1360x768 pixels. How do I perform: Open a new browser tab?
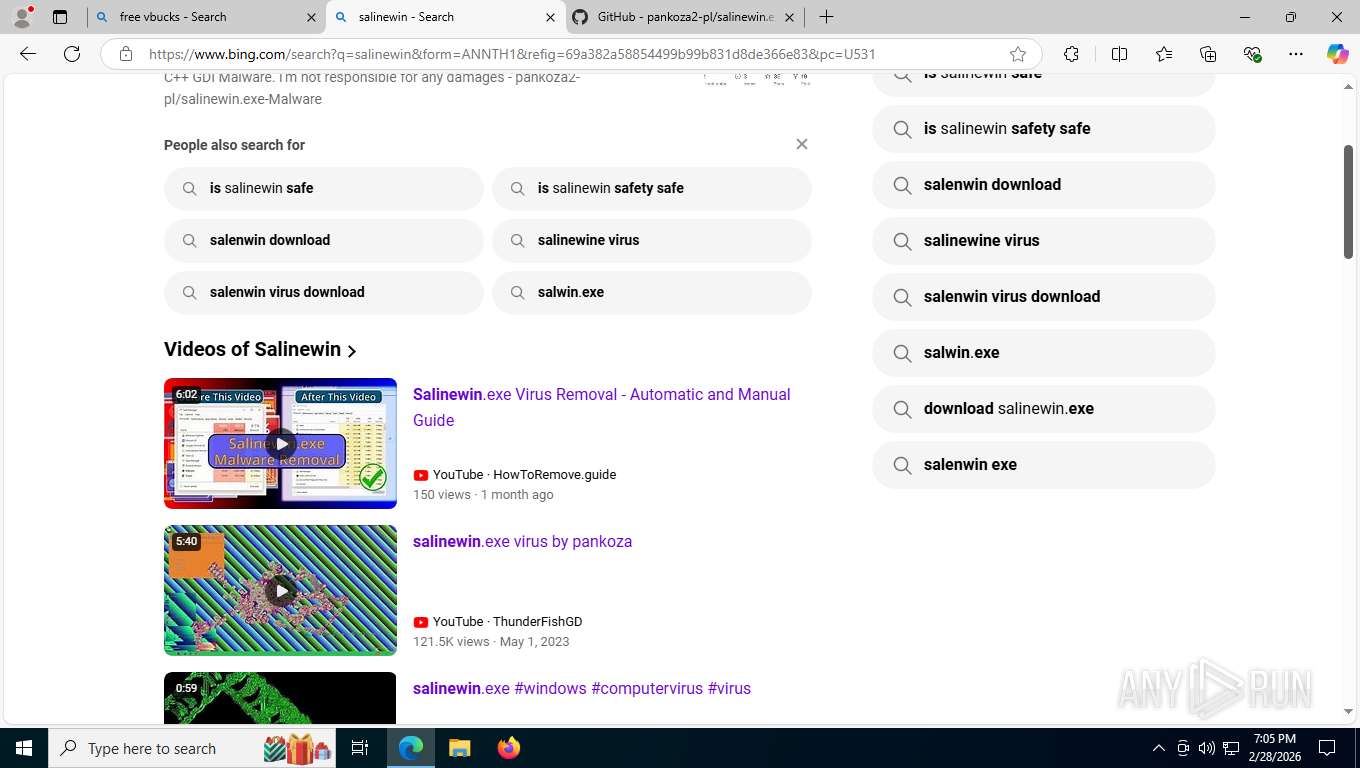pyautogui.click(x=826, y=17)
